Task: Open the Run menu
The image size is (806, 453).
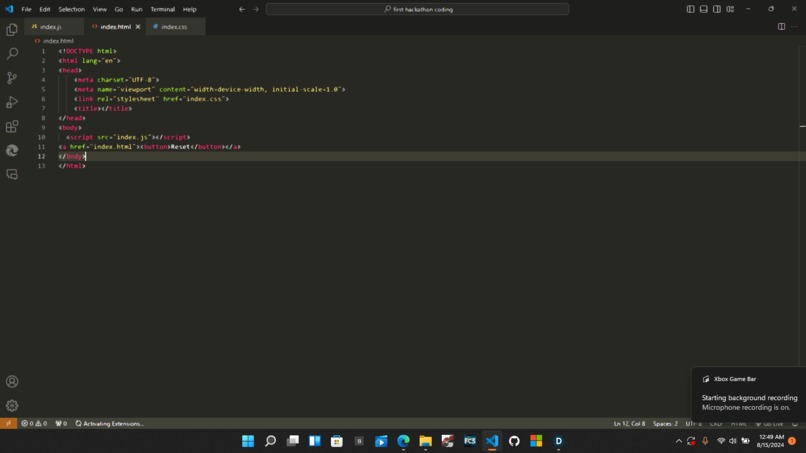Action: (x=136, y=9)
